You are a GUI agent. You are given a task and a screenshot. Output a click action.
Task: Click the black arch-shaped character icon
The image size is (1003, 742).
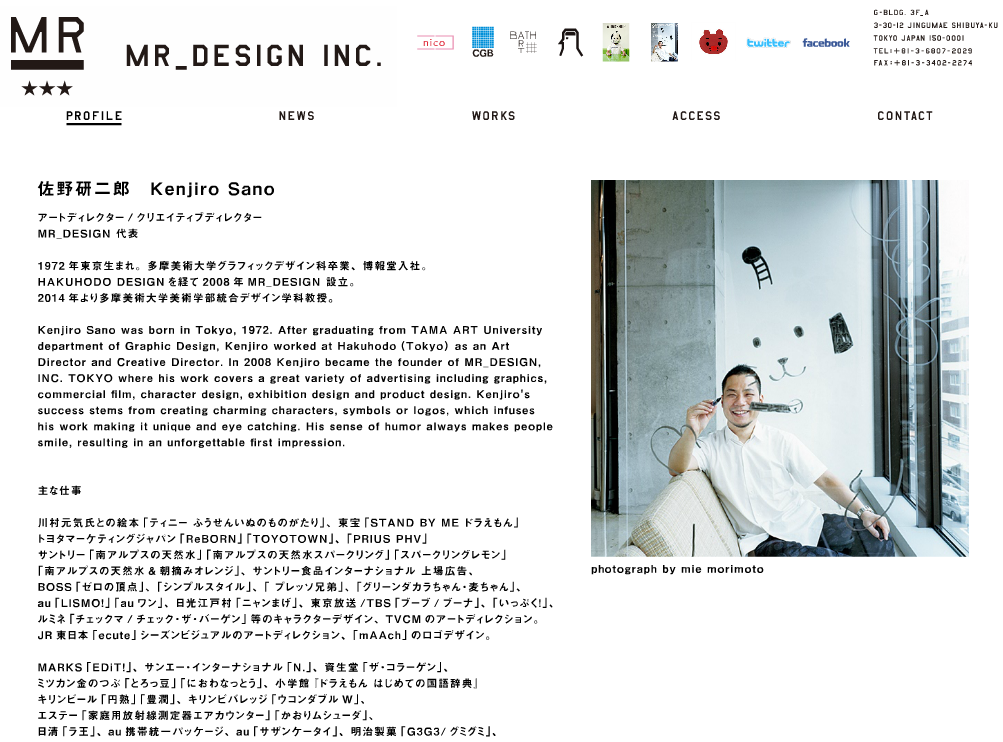pyautogui.click(x=570, y=42)
